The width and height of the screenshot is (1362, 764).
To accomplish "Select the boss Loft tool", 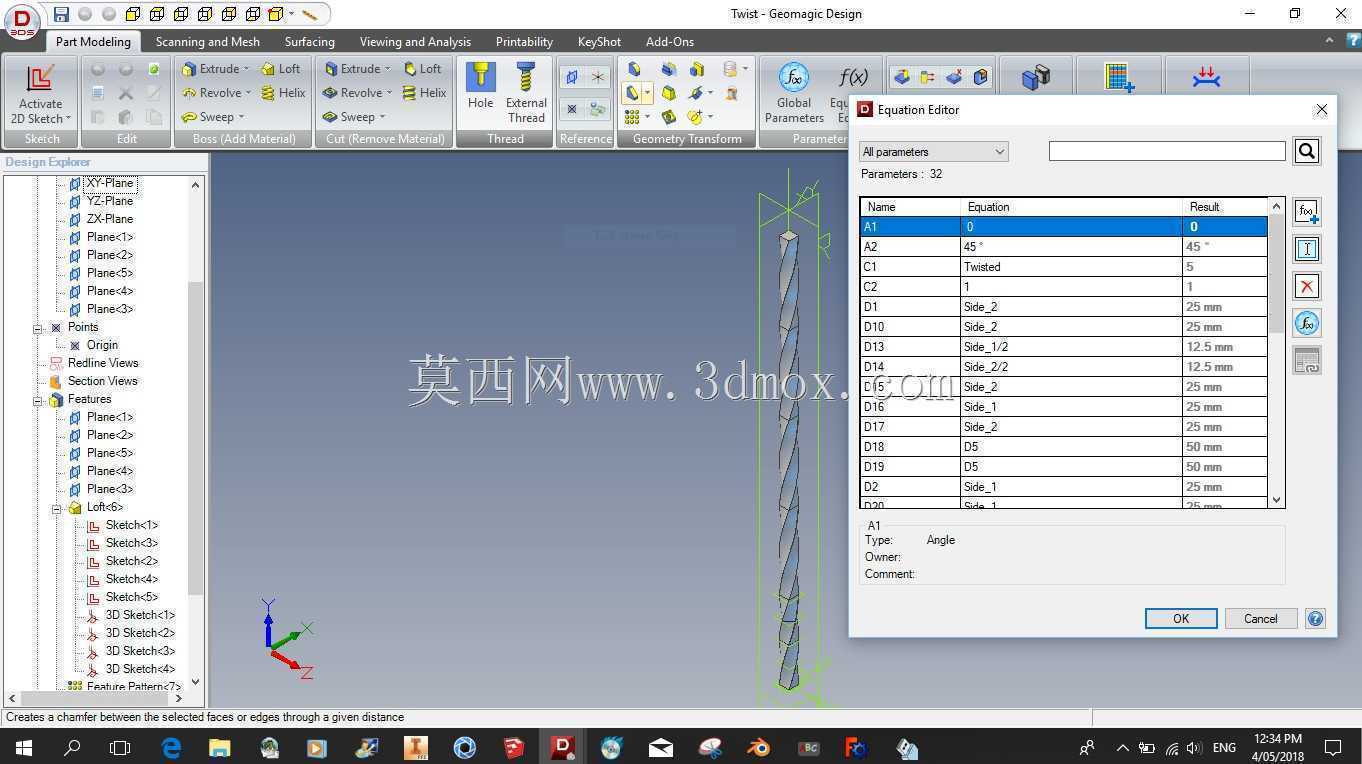I will pos(280,69).
